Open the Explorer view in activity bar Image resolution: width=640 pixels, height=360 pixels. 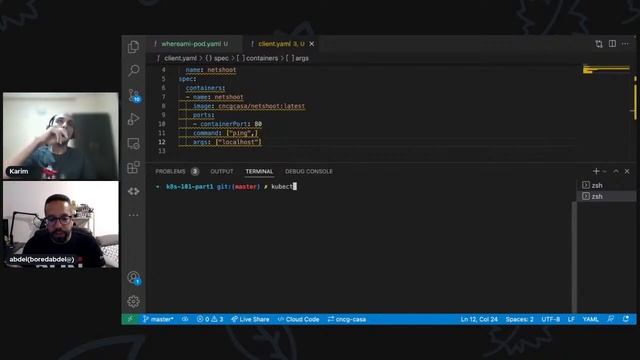pos(133,47)
